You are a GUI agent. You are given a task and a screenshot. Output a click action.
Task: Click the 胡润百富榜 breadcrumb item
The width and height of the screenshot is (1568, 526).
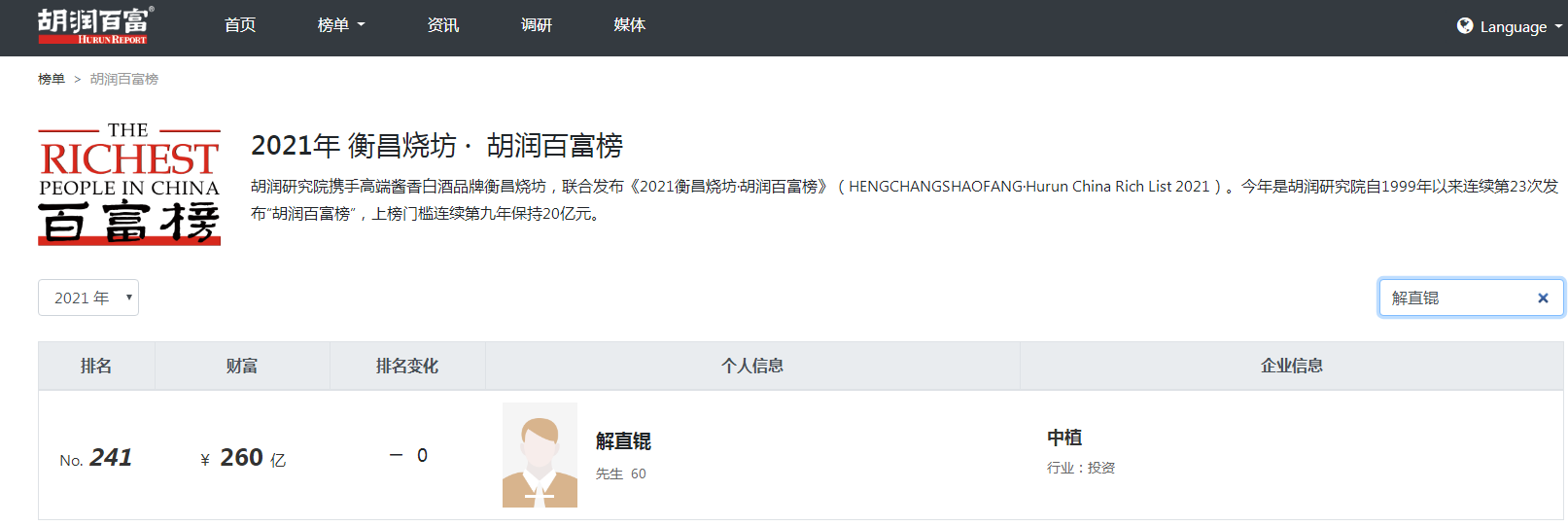click(x=124, y=79)
